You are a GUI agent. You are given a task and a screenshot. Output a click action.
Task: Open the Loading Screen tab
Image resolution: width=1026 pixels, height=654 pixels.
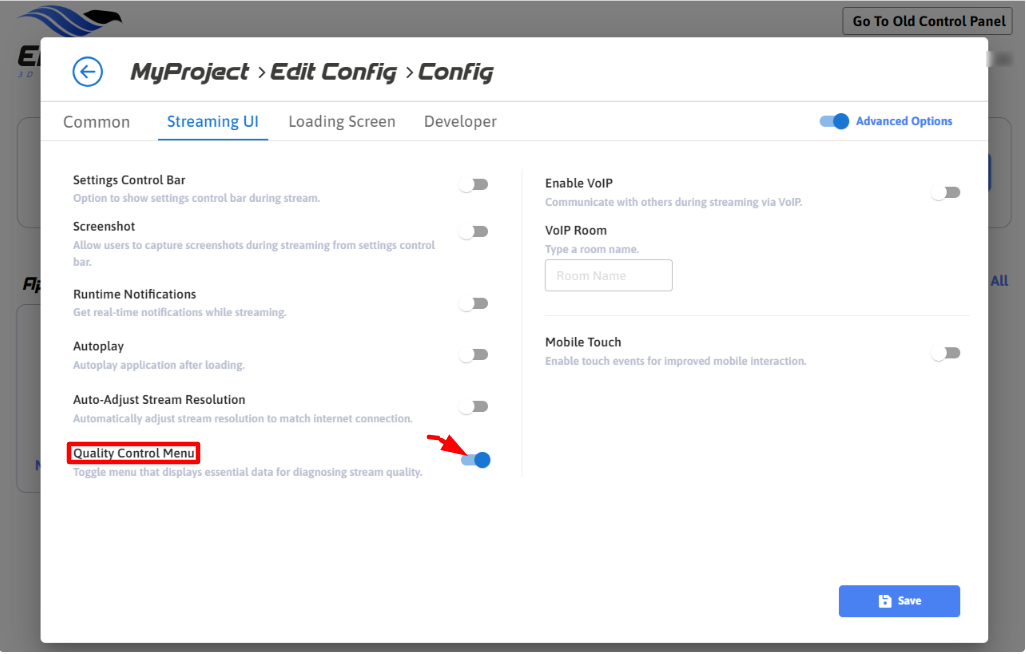[x=342, y=122]
